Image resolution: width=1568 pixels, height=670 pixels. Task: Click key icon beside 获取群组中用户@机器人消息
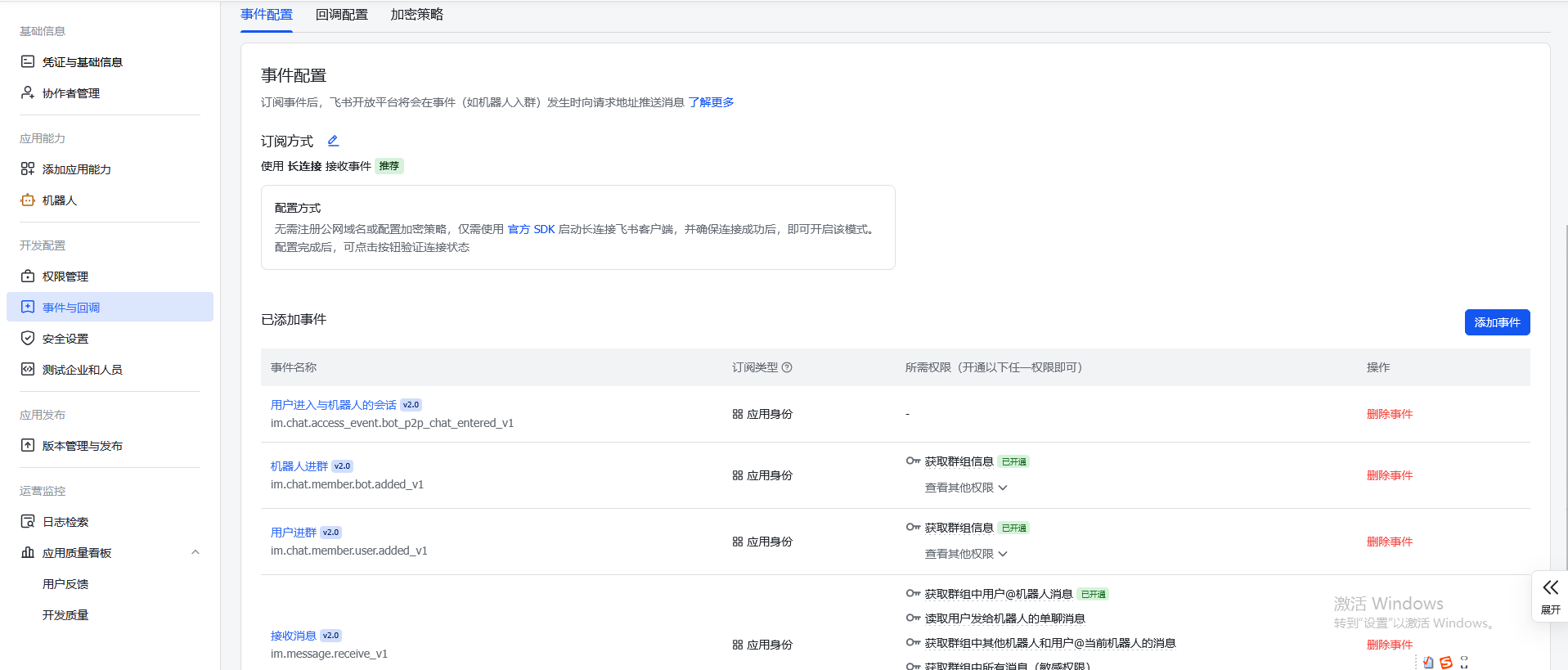tap(913, 593)
